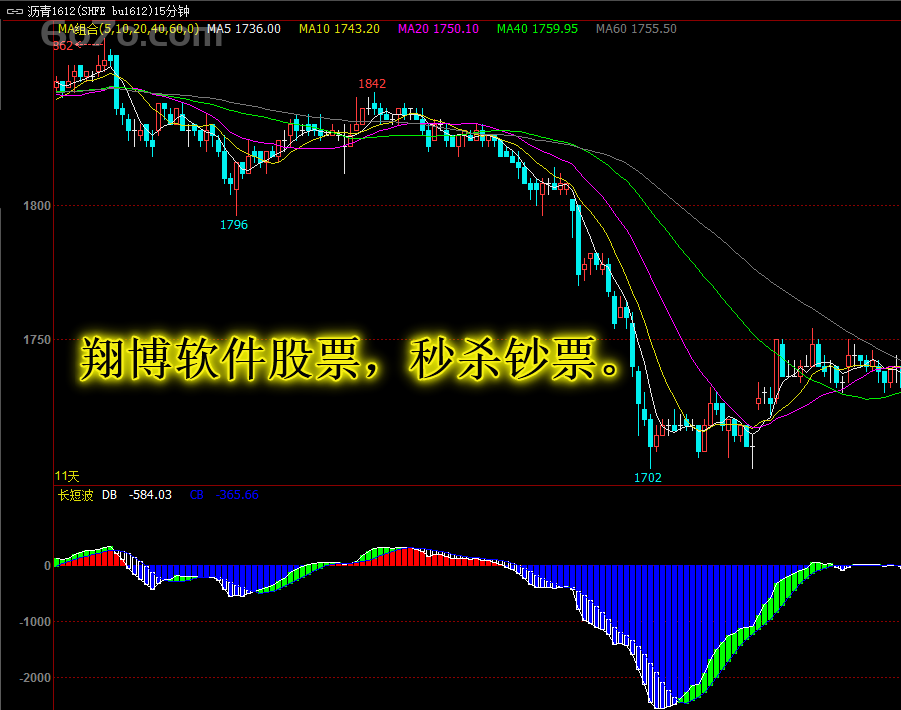Select the CB -365.66 indicator value

point(224,495)
